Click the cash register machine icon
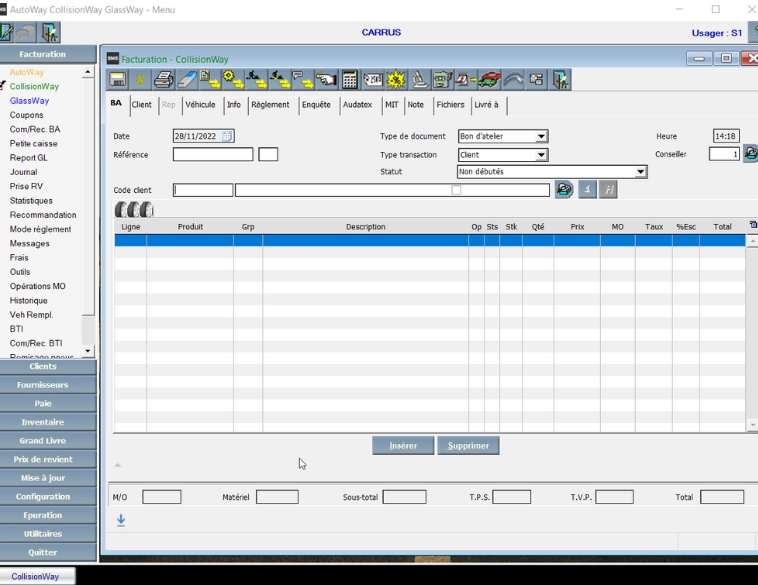The height and width of the screenshot is (585, 758). click(x=442, y=79)
